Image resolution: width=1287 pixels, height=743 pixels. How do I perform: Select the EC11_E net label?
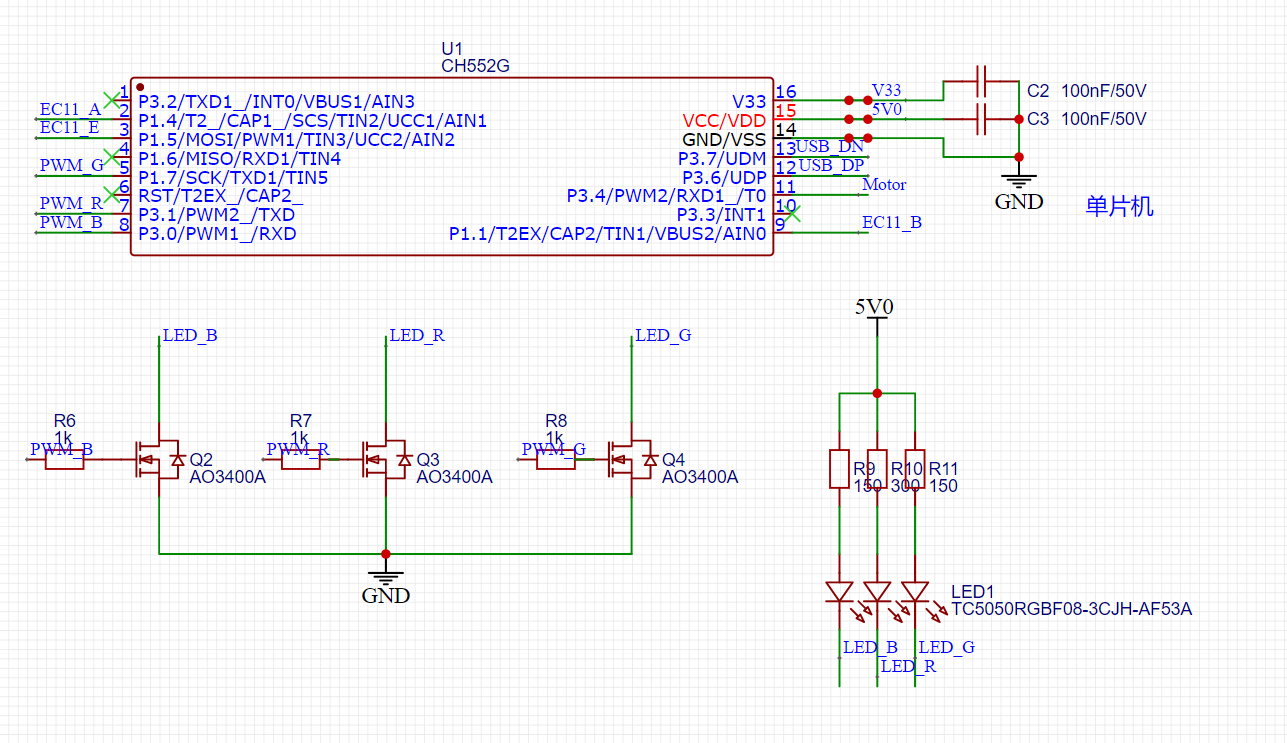click(x=69, y=127)
